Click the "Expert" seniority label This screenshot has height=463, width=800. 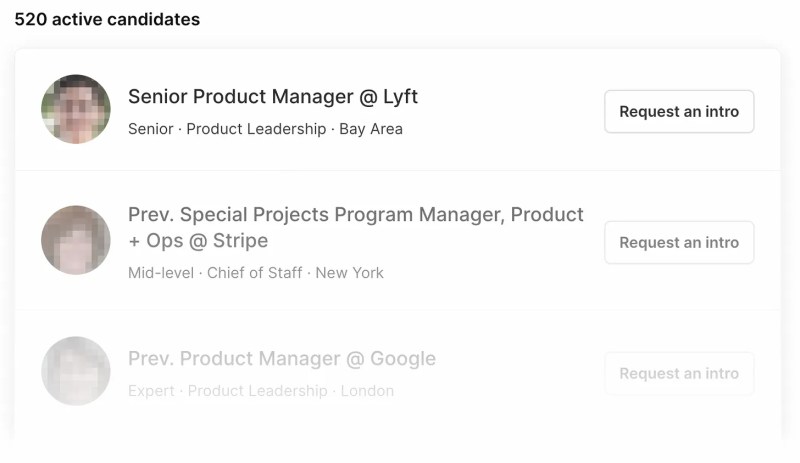click(151, 391)
